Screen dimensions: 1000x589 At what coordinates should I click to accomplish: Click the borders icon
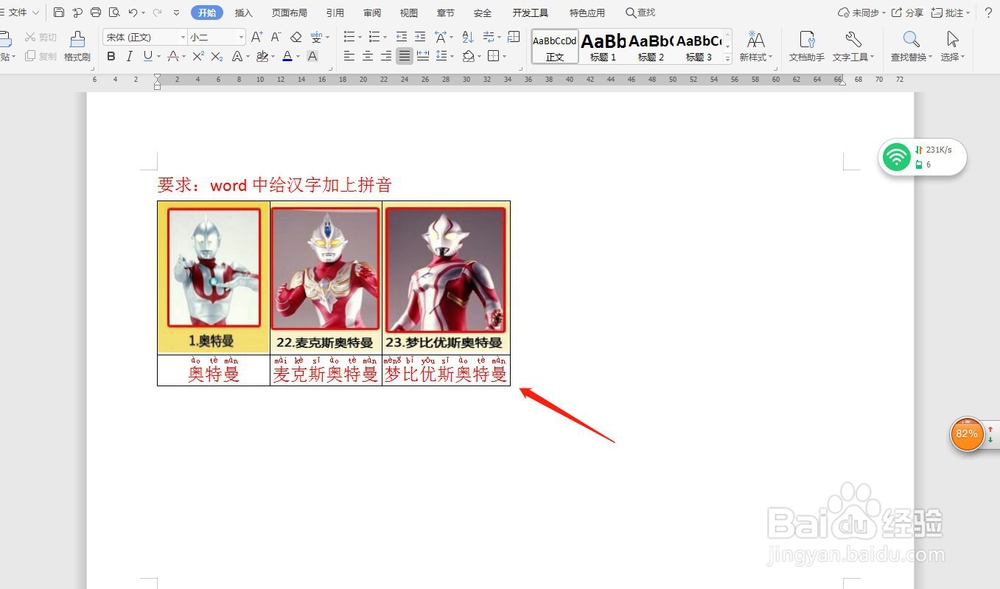point(493,56)
